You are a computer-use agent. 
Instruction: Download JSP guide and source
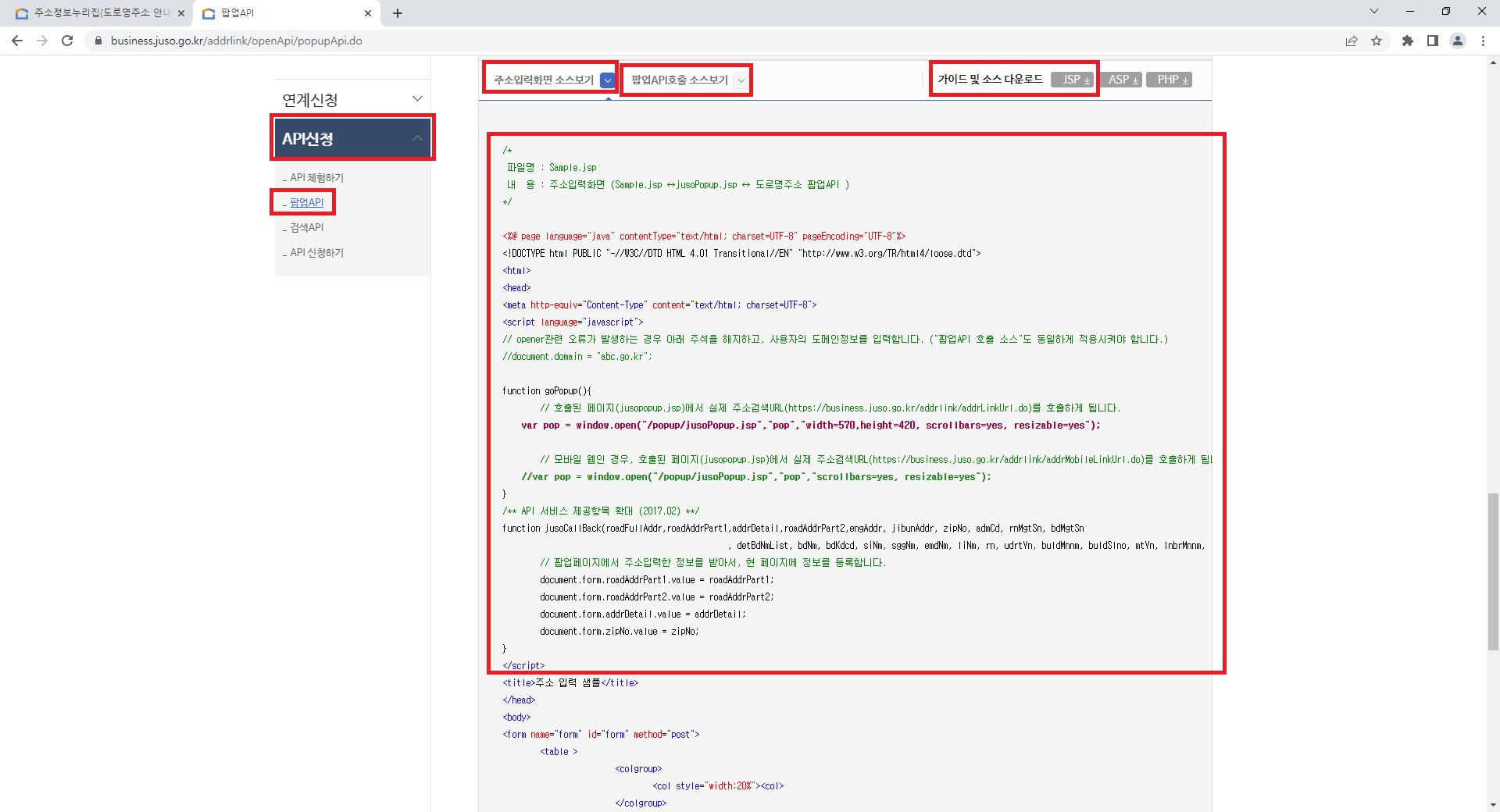click(1072, 80)
